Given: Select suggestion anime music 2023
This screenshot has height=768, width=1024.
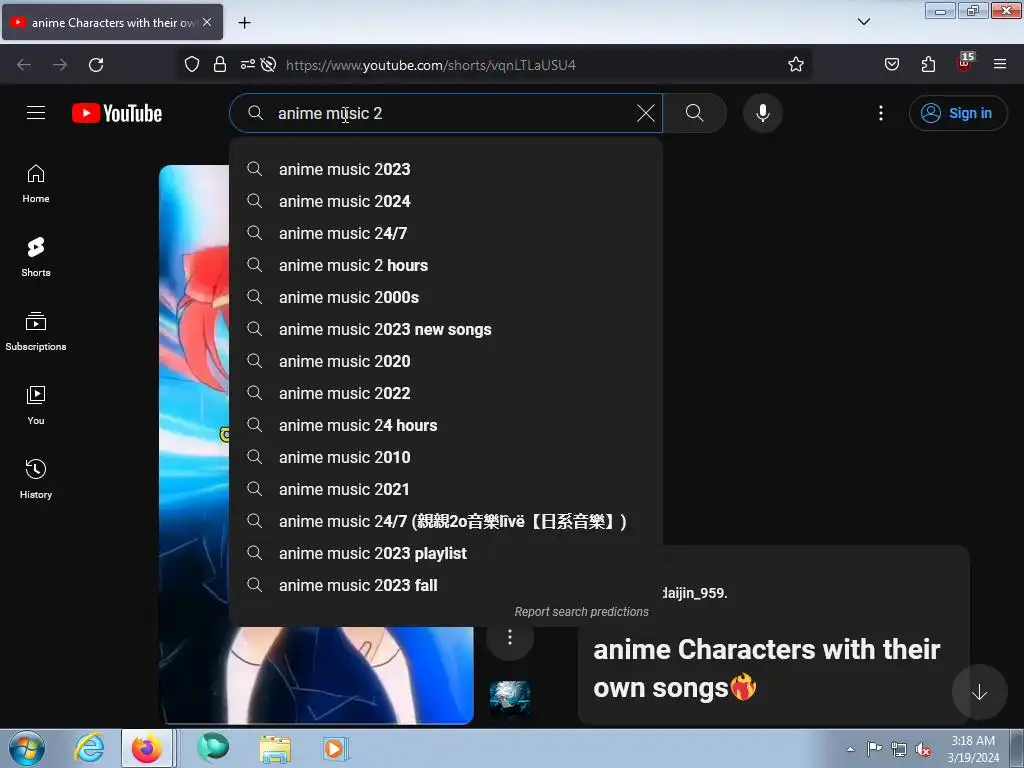Looking at the screenshot, I should [445, 169].
